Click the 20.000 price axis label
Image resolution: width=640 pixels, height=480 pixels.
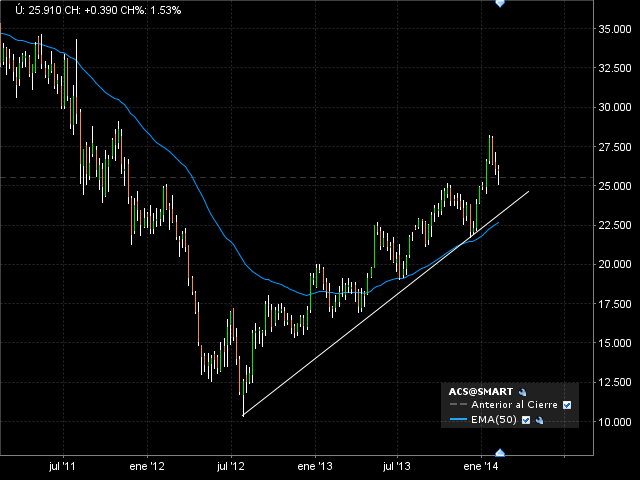[x=615, y=264]
